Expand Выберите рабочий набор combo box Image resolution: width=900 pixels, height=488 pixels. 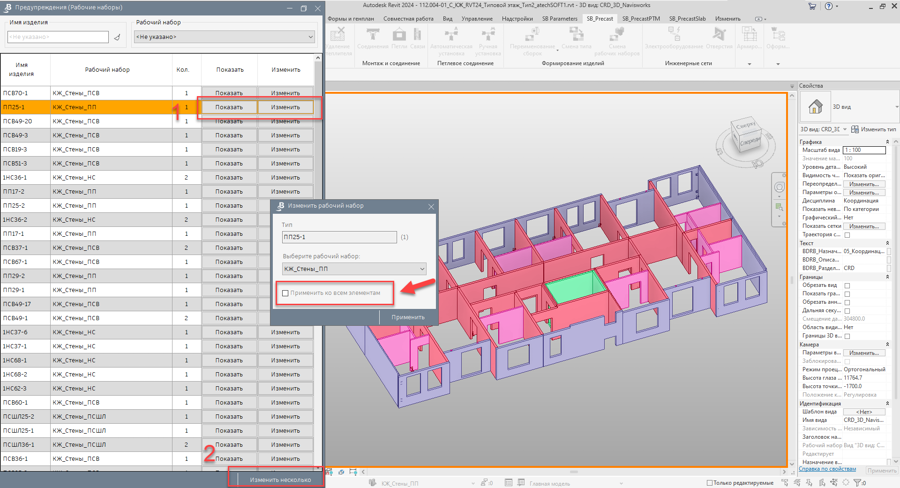[354, 269]
